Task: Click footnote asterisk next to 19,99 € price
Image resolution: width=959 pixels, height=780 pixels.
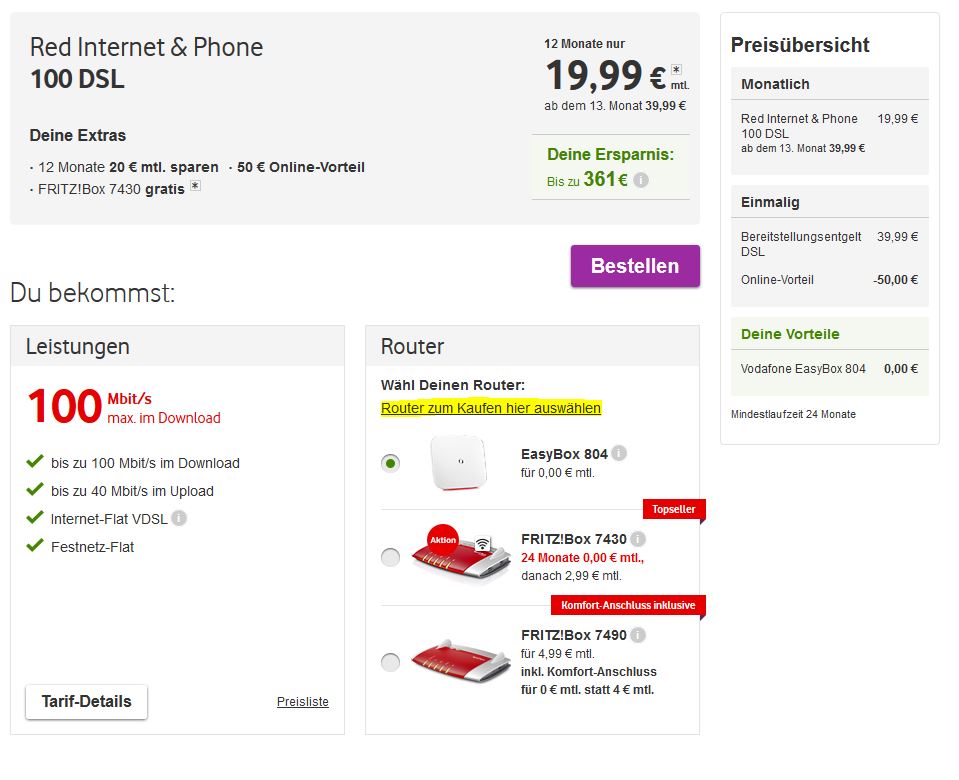Action: (x=677, y=70)
